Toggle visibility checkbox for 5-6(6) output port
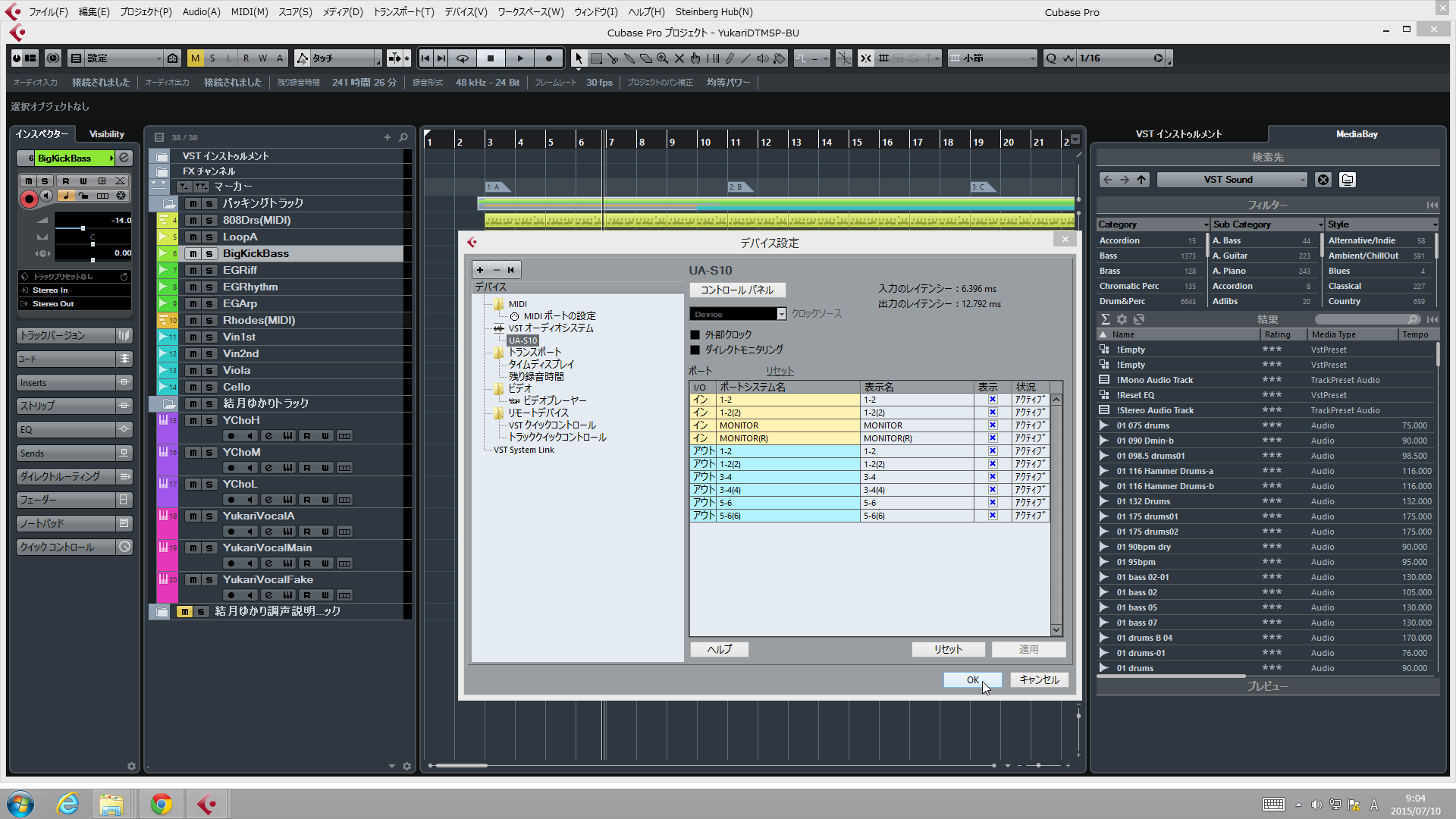This screenshot has height=819, width=1456. pos(992,516)
